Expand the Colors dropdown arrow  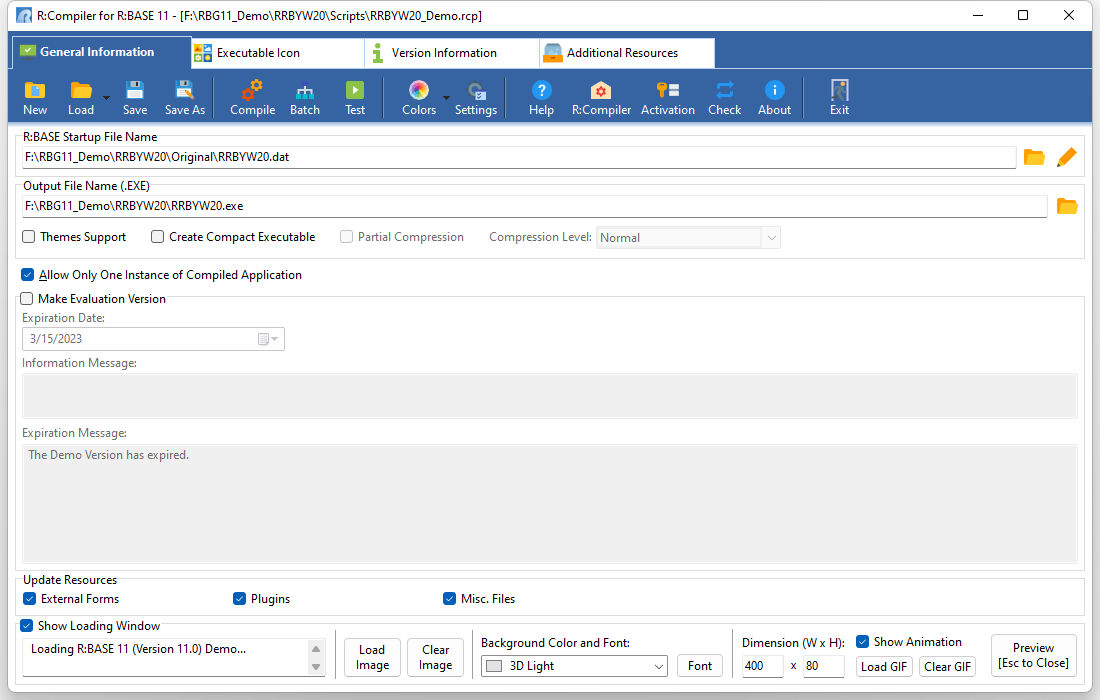point(446,97)
